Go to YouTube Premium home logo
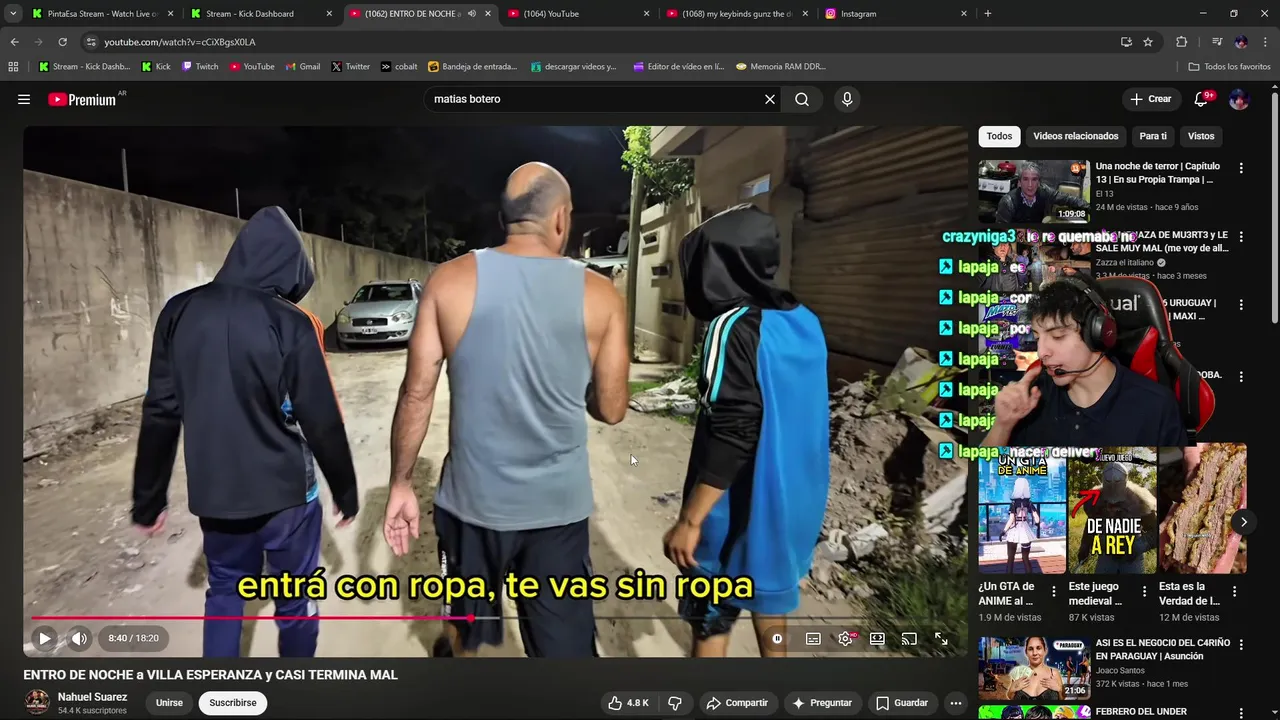The height and width of the screenshot is (720, 1280). [82, 99]
